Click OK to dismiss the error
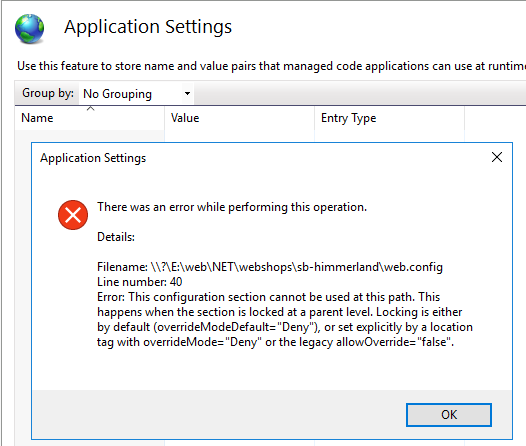 tap(449, 415)
